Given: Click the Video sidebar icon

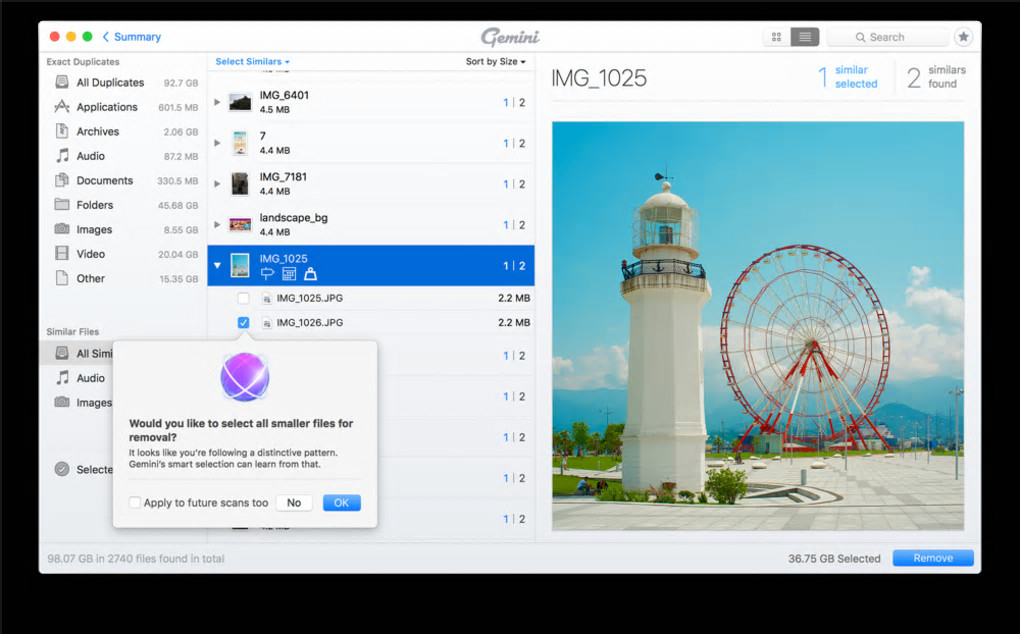Looking at the screenshot, I should (62, 254).
